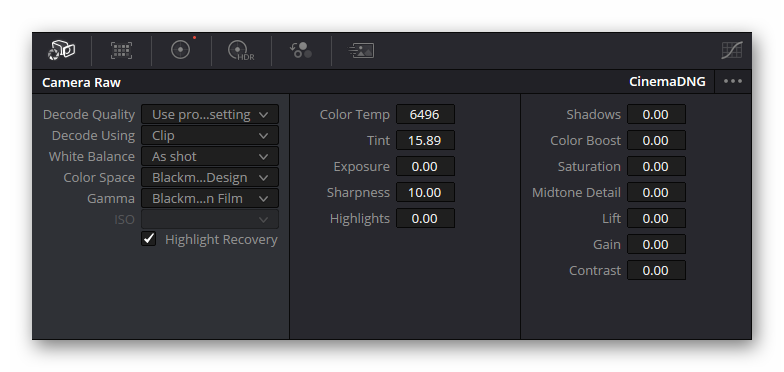Click the Color Temp label
Viewport: 784px width, 372px height.
[x=354, y=114]
